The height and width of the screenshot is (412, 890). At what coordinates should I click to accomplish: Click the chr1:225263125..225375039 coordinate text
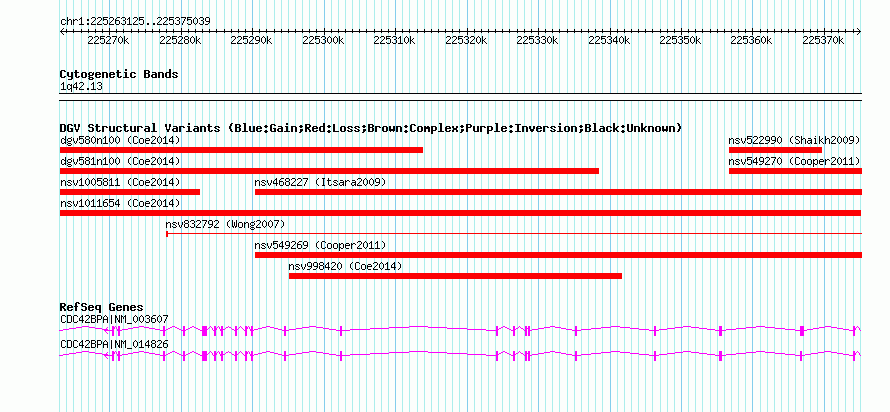click(135, 22)
